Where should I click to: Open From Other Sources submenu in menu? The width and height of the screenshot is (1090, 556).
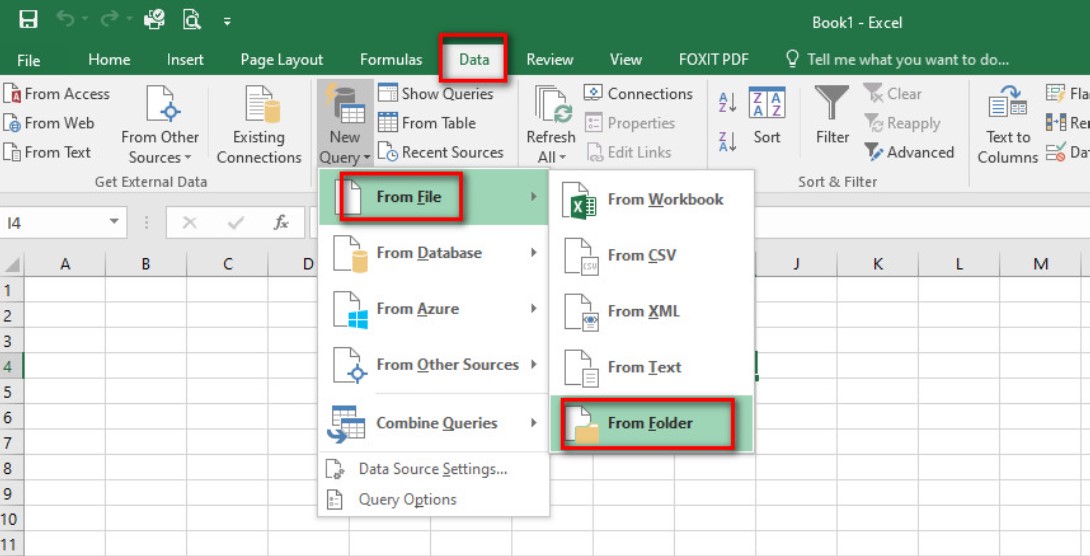coord(433,364)
